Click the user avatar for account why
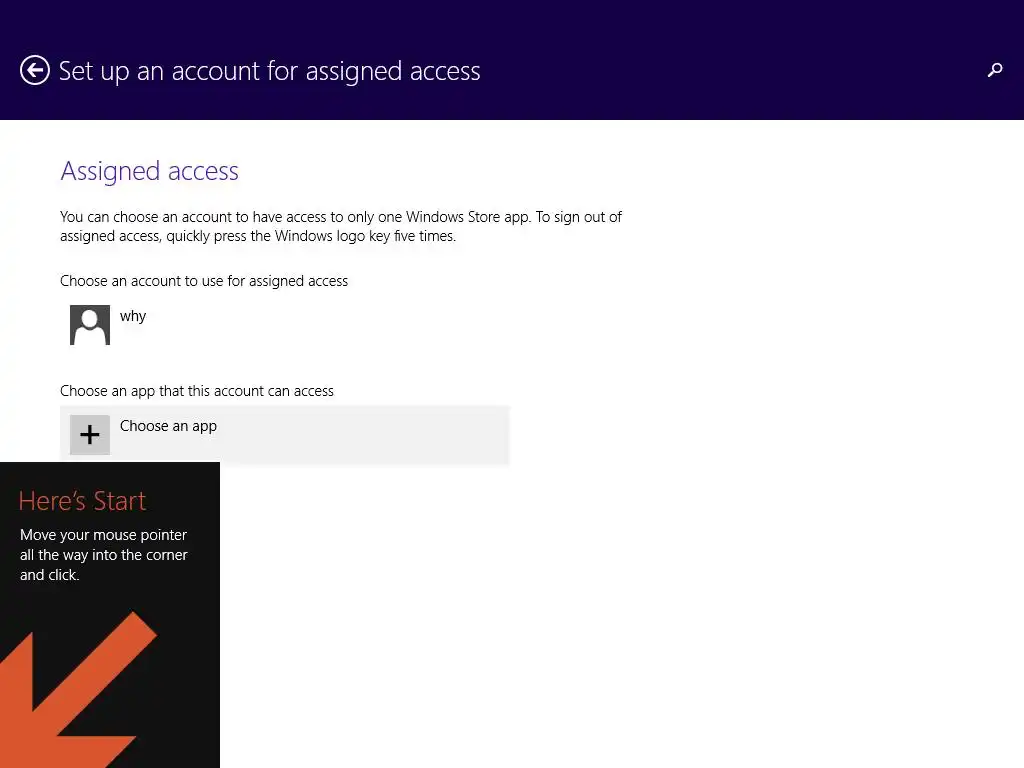 click(90, 325)
